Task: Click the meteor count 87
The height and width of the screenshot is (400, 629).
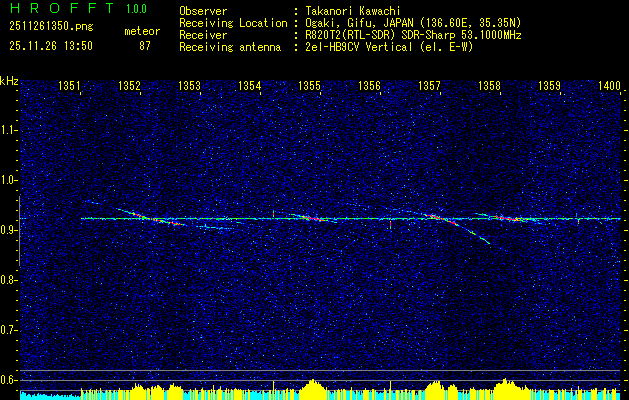Action: tap(144, 46)
